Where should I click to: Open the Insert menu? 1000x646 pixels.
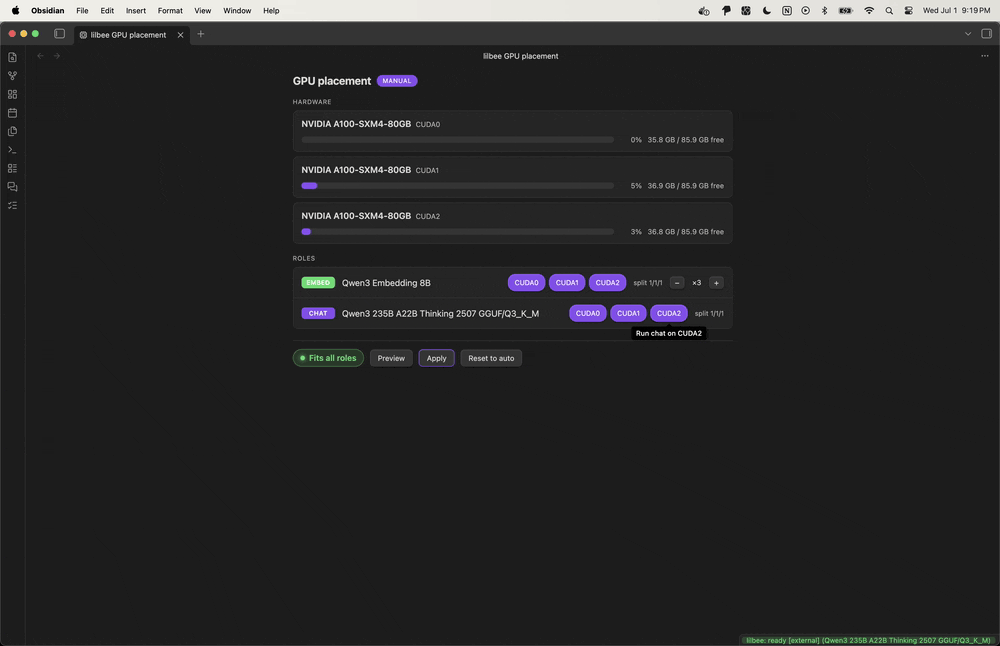click(x=136, y=10)
